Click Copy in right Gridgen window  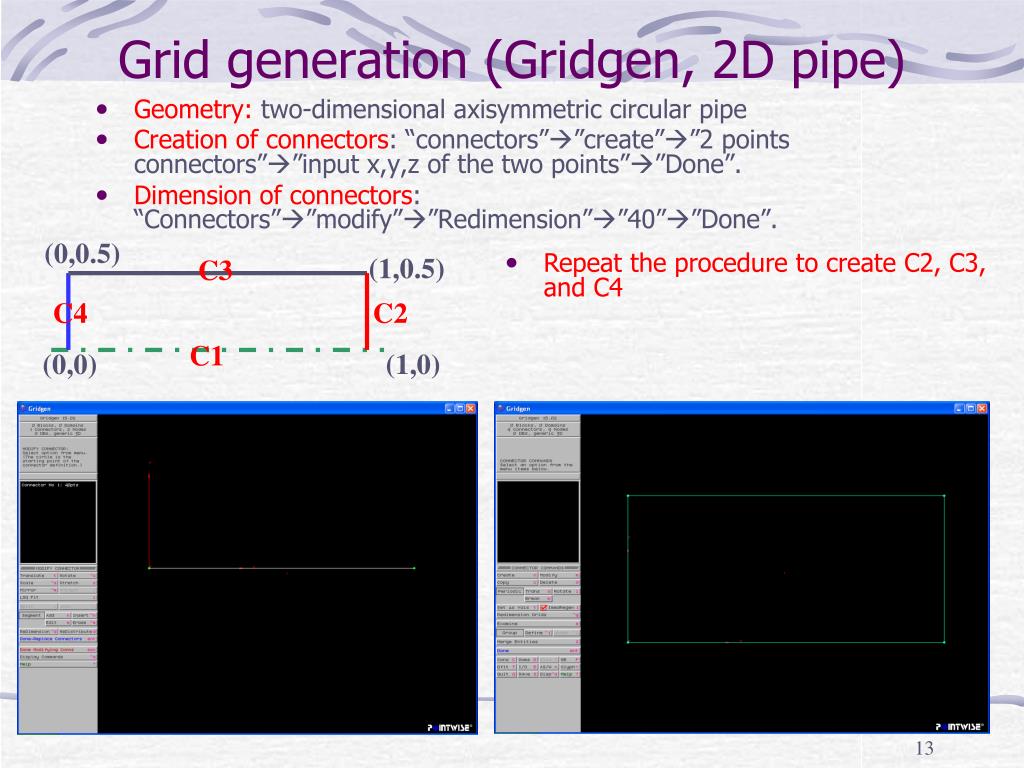point(517,583)
